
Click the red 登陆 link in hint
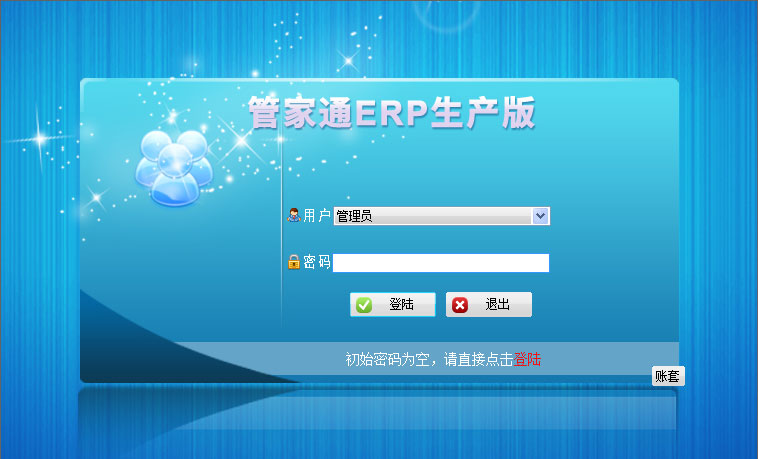528,359
